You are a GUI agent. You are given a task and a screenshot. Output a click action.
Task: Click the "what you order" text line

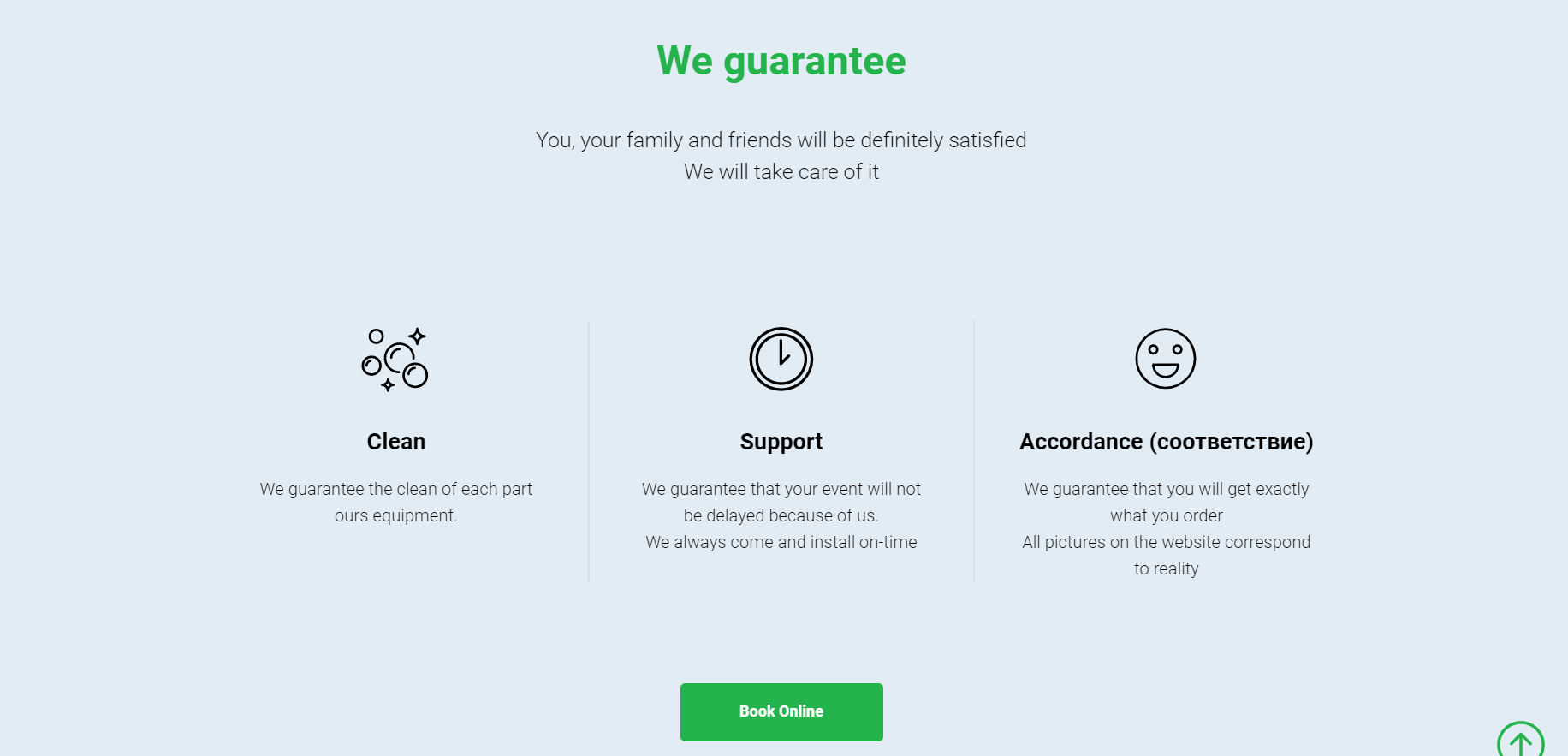tap(1166, 515)
